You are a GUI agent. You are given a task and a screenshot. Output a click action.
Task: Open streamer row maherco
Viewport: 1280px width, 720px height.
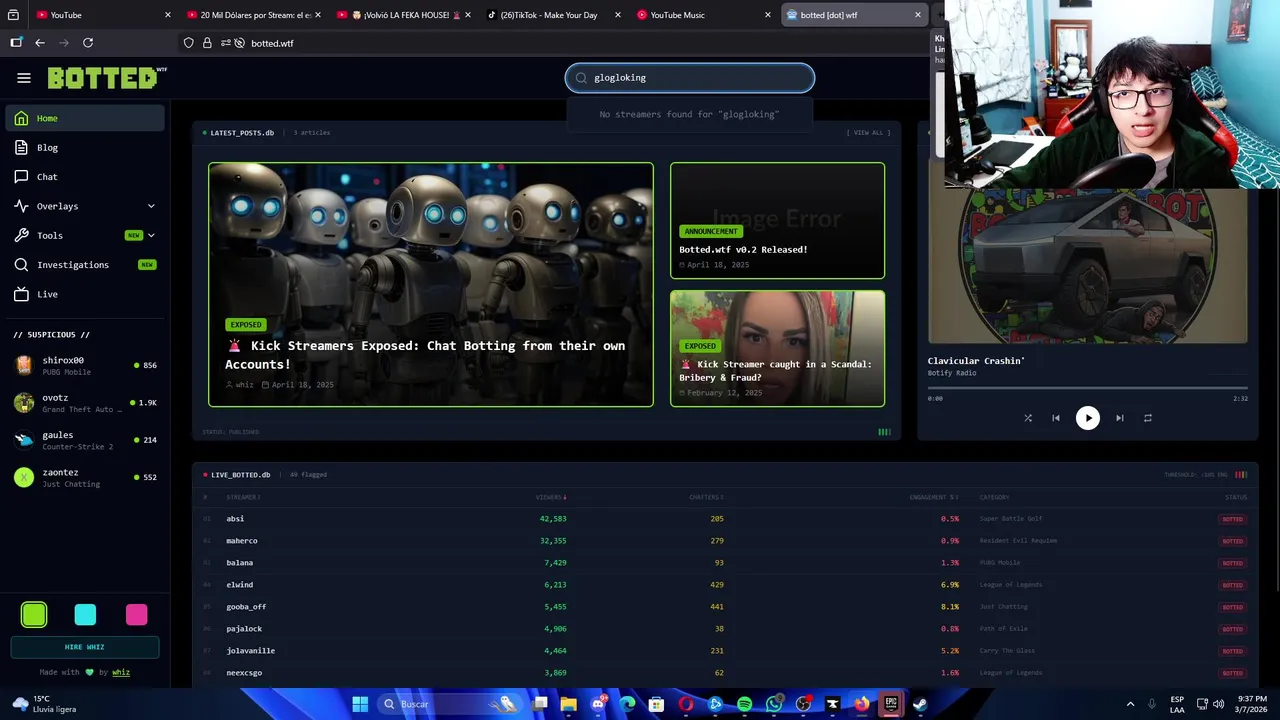pos(725,541)
